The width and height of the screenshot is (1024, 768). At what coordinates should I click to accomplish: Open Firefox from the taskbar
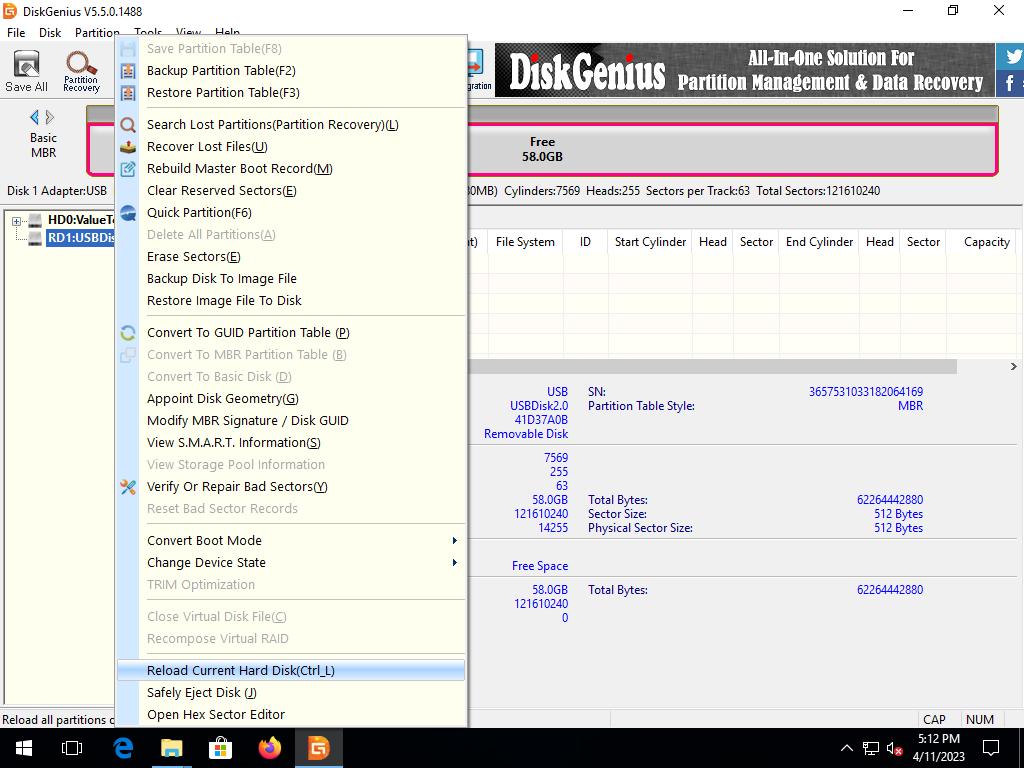pyautogui.click(x=269, y=748)
